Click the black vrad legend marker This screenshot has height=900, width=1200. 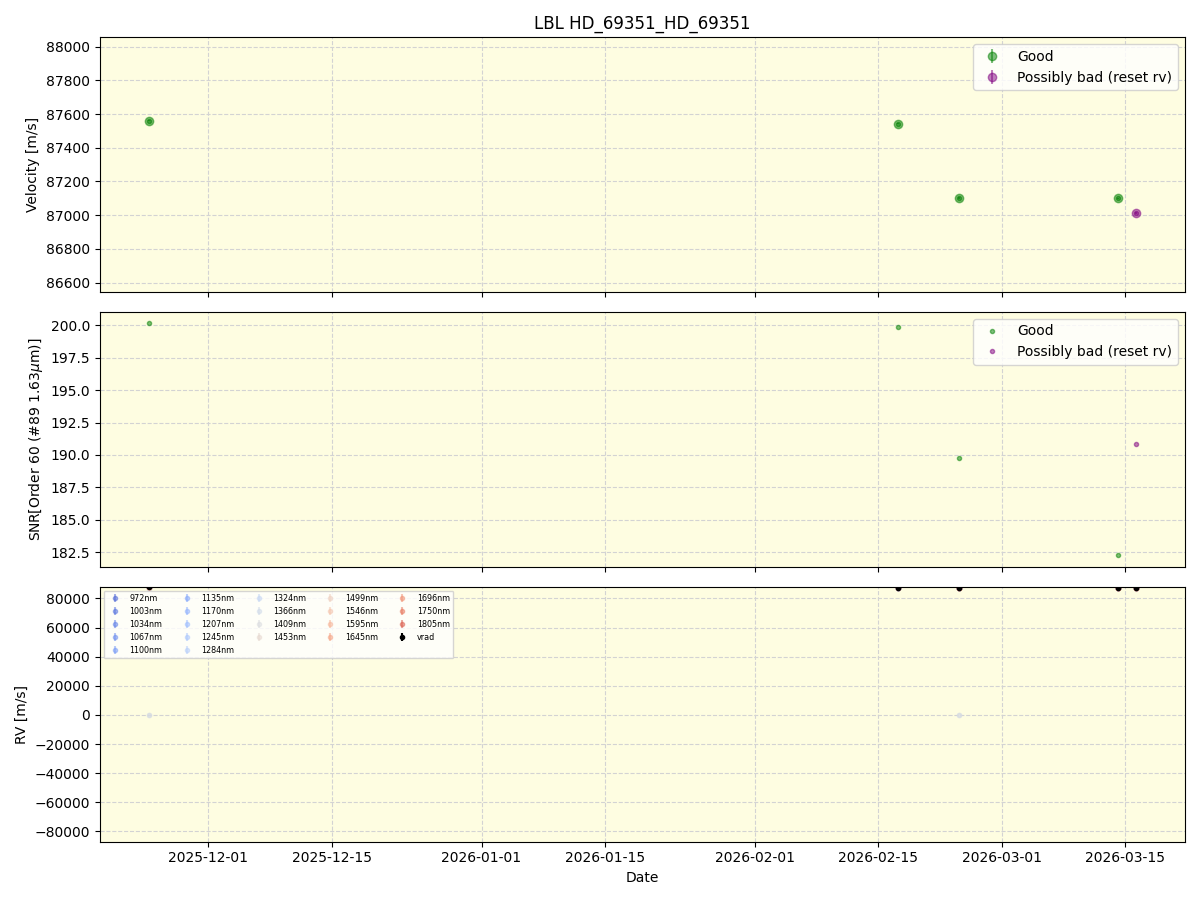pyautogui.click(x=401, y=637)
